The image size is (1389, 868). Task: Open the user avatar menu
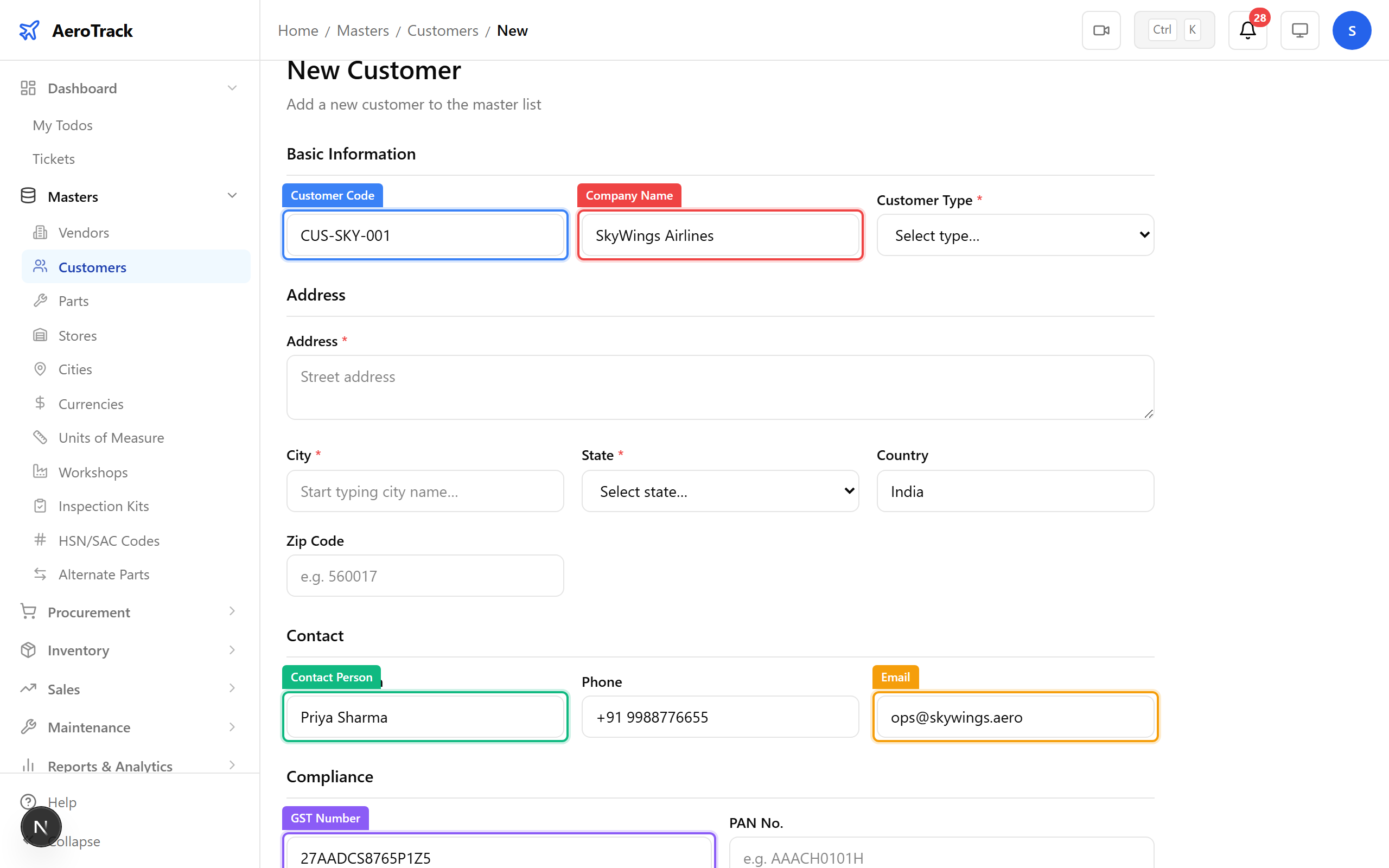[1352, 30]
